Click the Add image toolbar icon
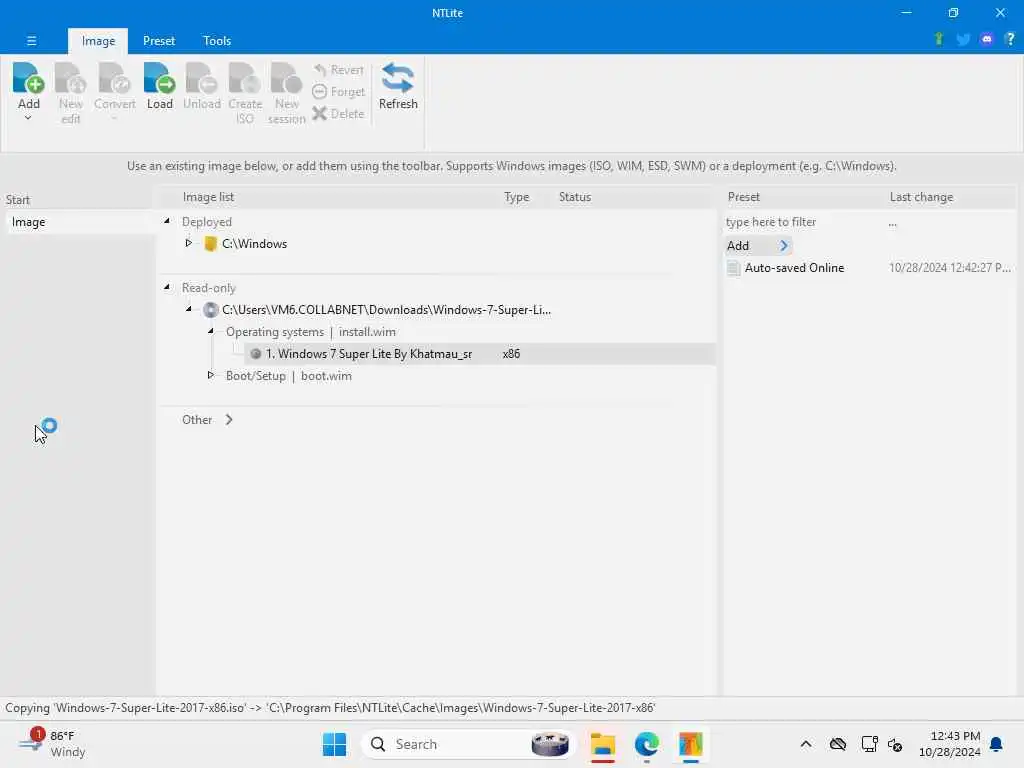The height and width of the screenshot is (768, 1024). (x=28, y=86)
